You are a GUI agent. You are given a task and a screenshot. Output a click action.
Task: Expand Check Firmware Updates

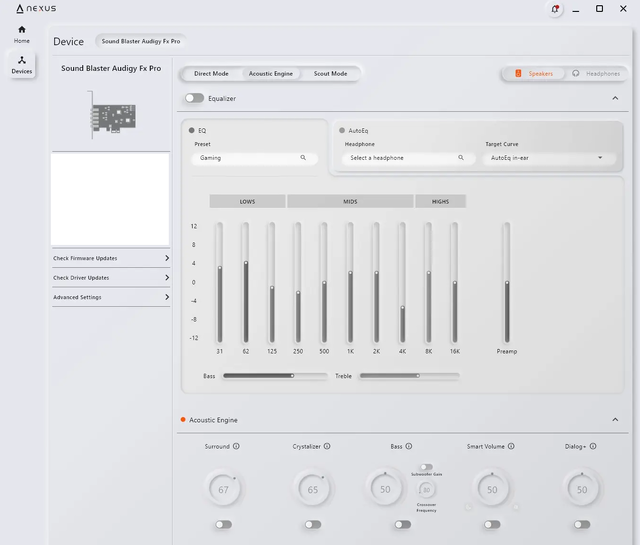click(111, 258)
